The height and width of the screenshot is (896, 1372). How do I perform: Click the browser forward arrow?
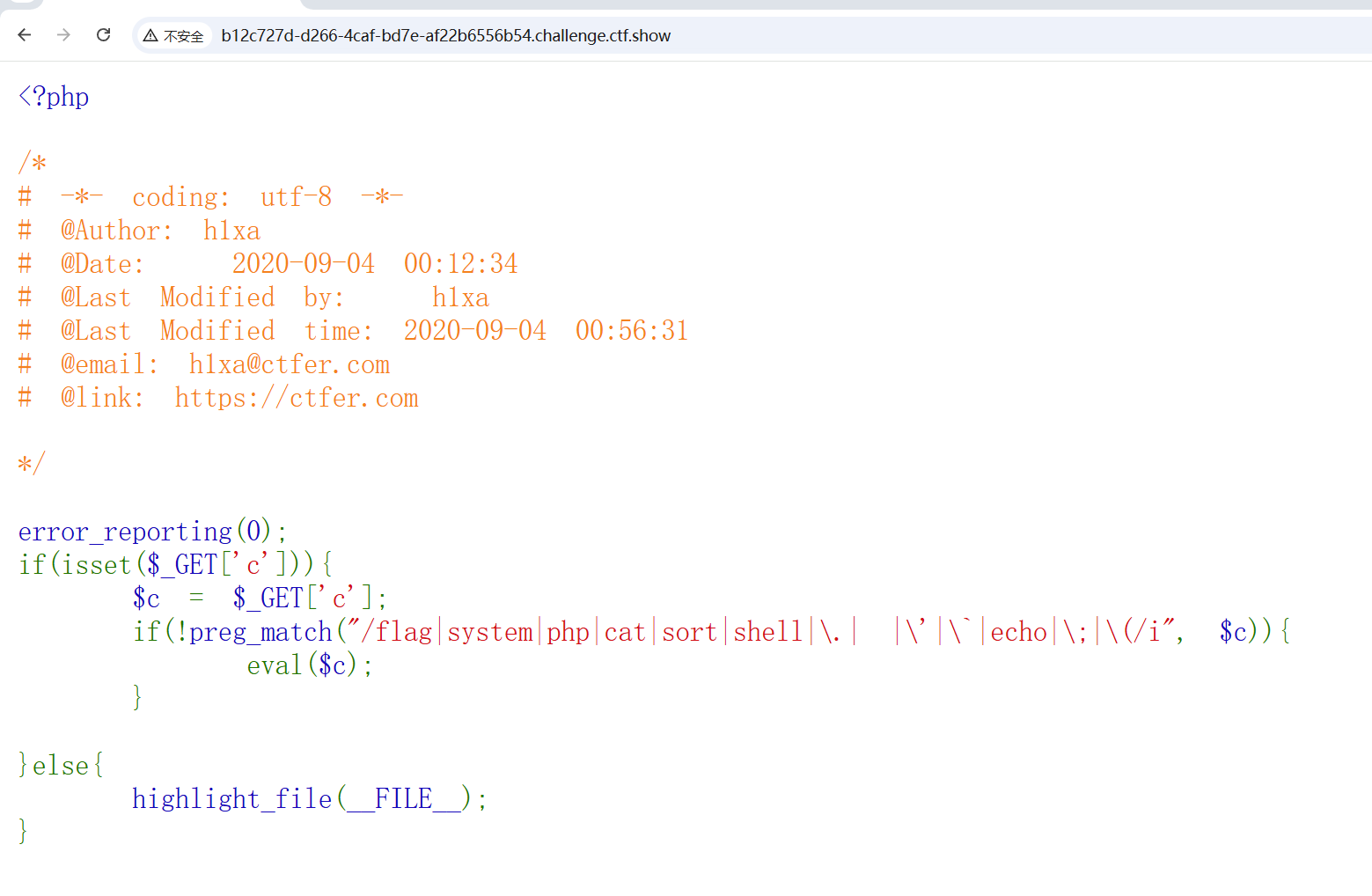(x=63, y=35)
